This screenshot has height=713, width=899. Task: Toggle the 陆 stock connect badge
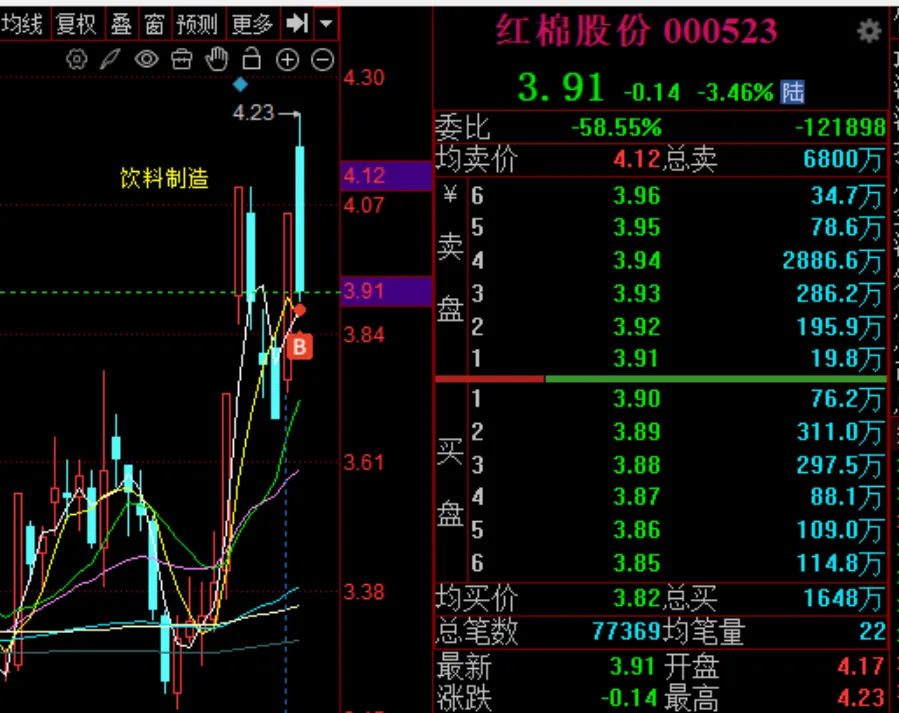point(793,93)
